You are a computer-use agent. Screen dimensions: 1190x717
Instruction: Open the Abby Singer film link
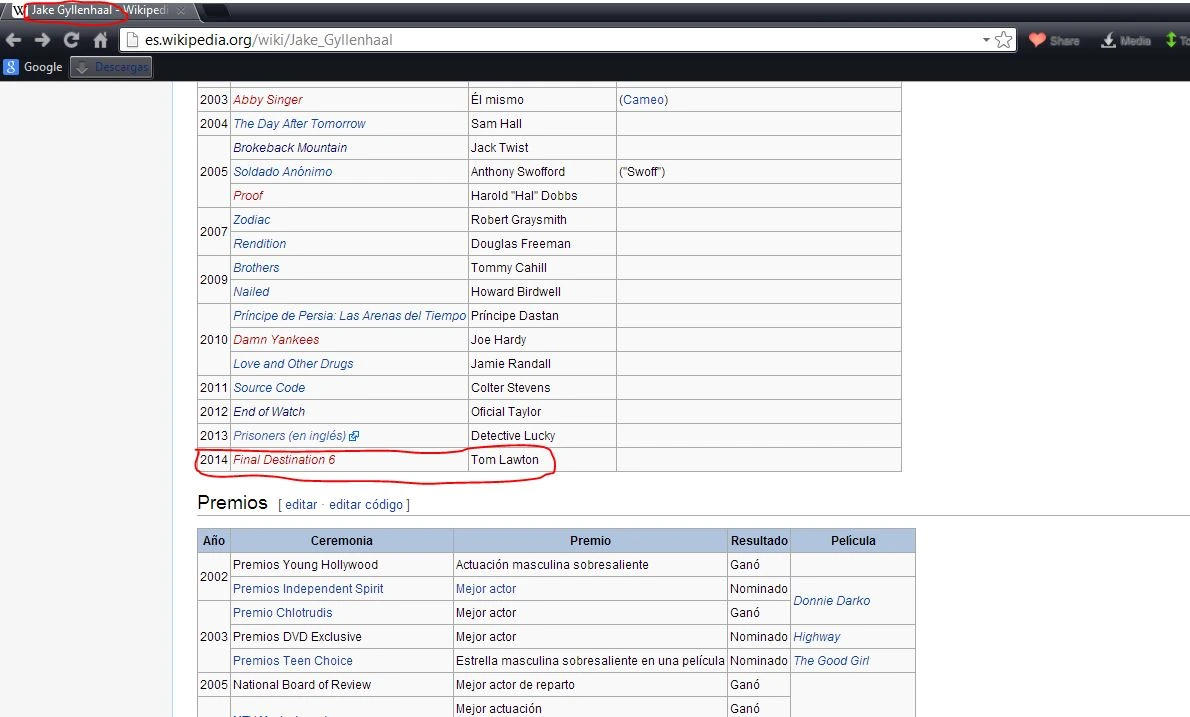coord(267,99)
